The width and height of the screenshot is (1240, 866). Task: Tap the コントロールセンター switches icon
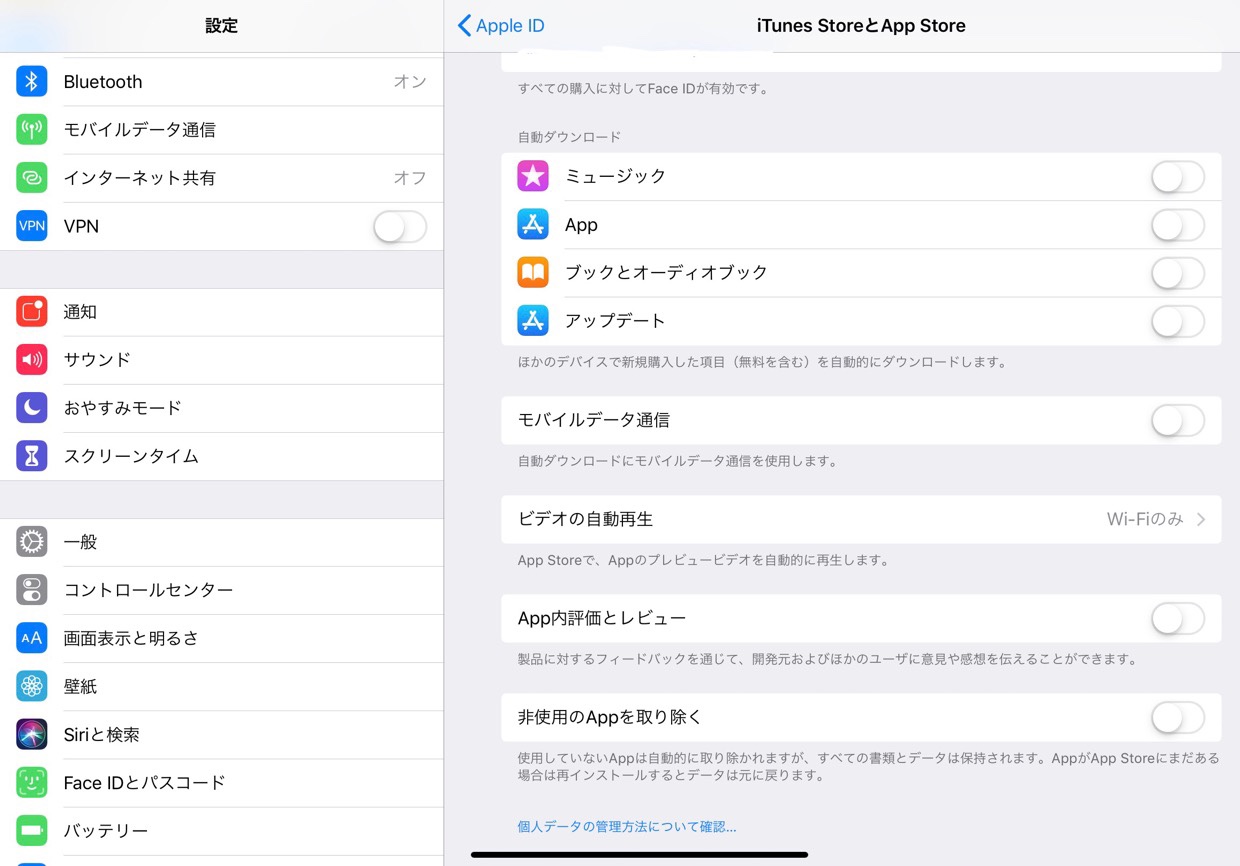[x=32, y=590]
